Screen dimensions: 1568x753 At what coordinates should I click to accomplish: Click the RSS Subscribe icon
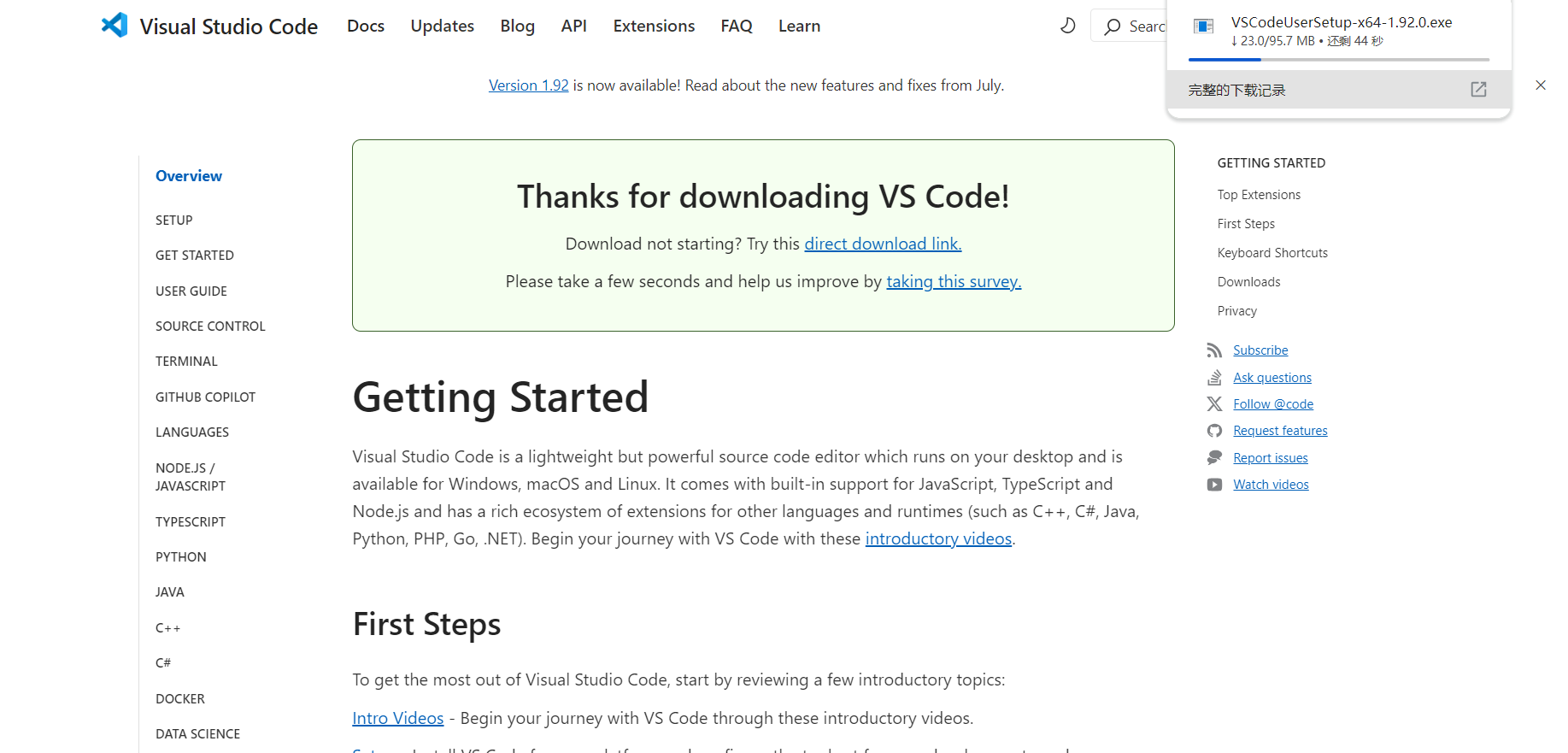[x=1214, y=350]
